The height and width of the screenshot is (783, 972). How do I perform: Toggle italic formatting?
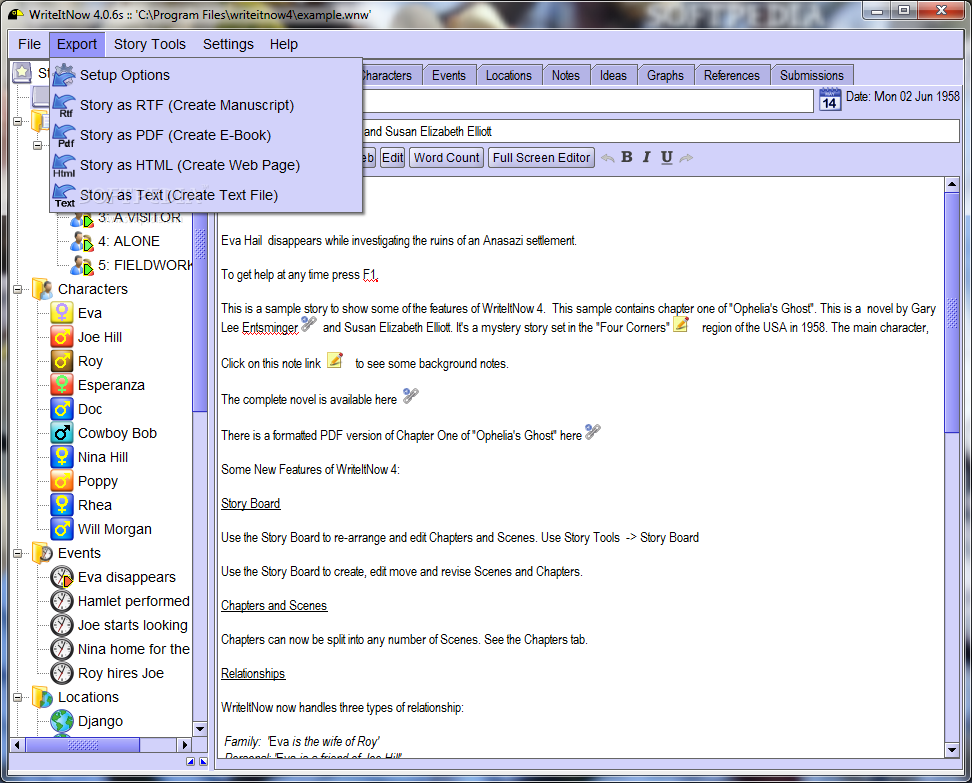pos(647,157)
